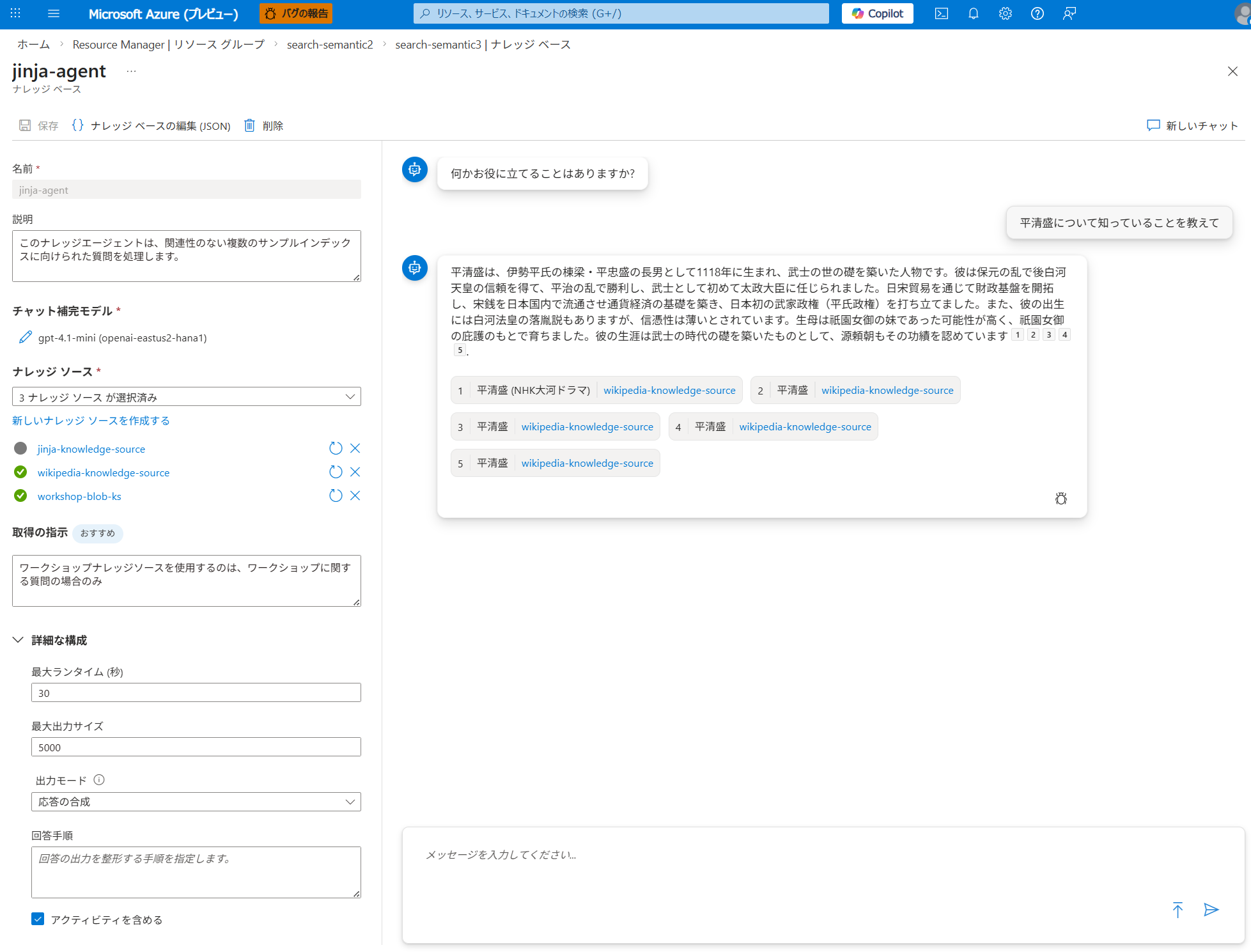1251x952 pixels.
Task: Open the notifications bell
Action: (x=974, y=13)
